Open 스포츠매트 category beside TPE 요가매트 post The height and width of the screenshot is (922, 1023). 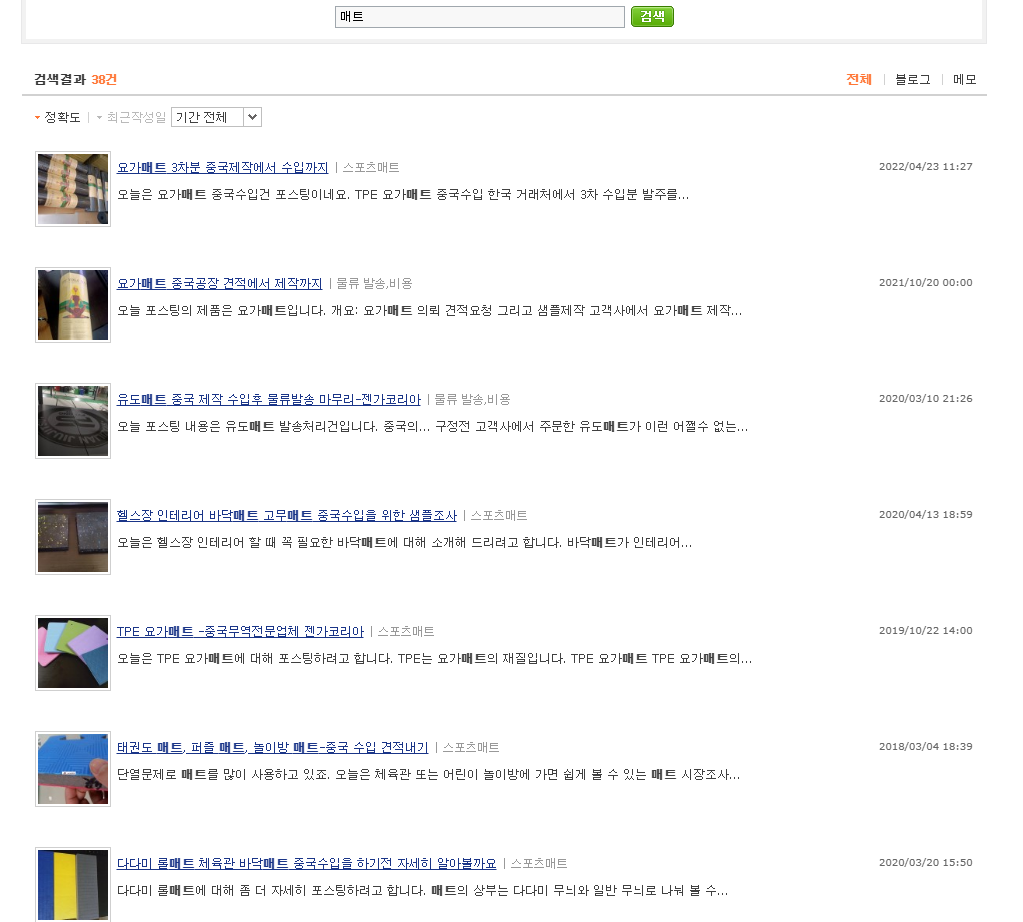pyautogui.click(x=406, y=631)
